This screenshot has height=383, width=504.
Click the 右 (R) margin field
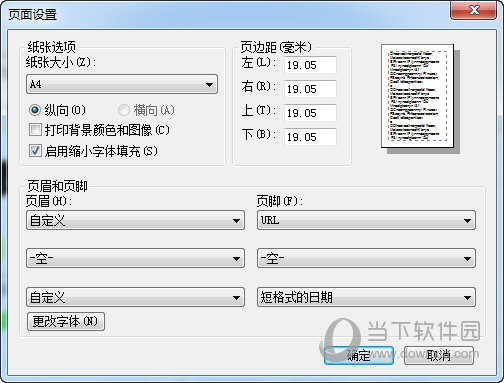pos(310,89)
